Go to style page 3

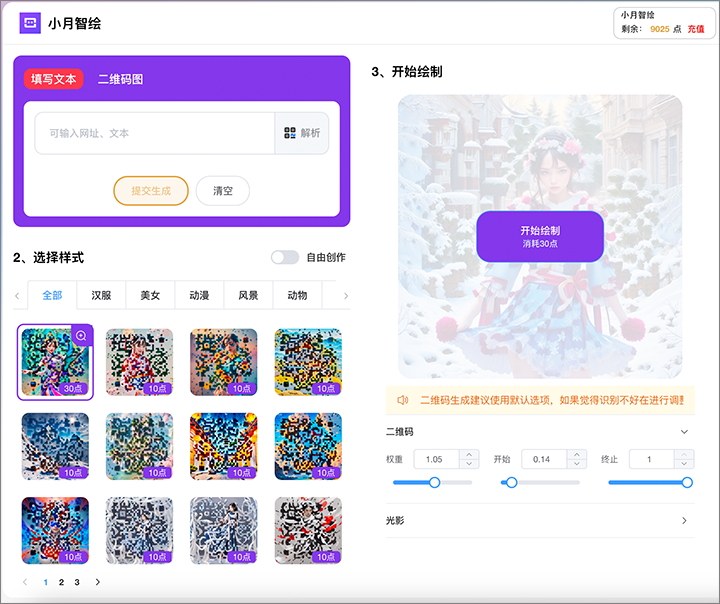pyautogui.click(x=77, y=582)
